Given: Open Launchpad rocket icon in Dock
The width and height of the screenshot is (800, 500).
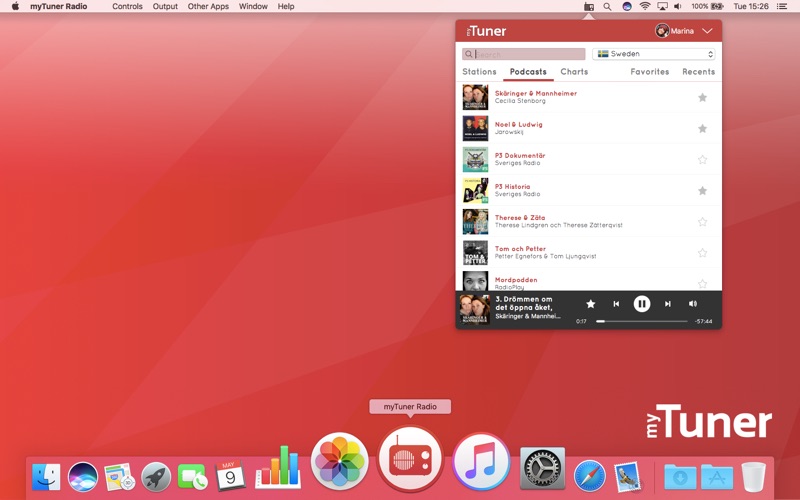Looking at the screenshot, I should 156,478.
